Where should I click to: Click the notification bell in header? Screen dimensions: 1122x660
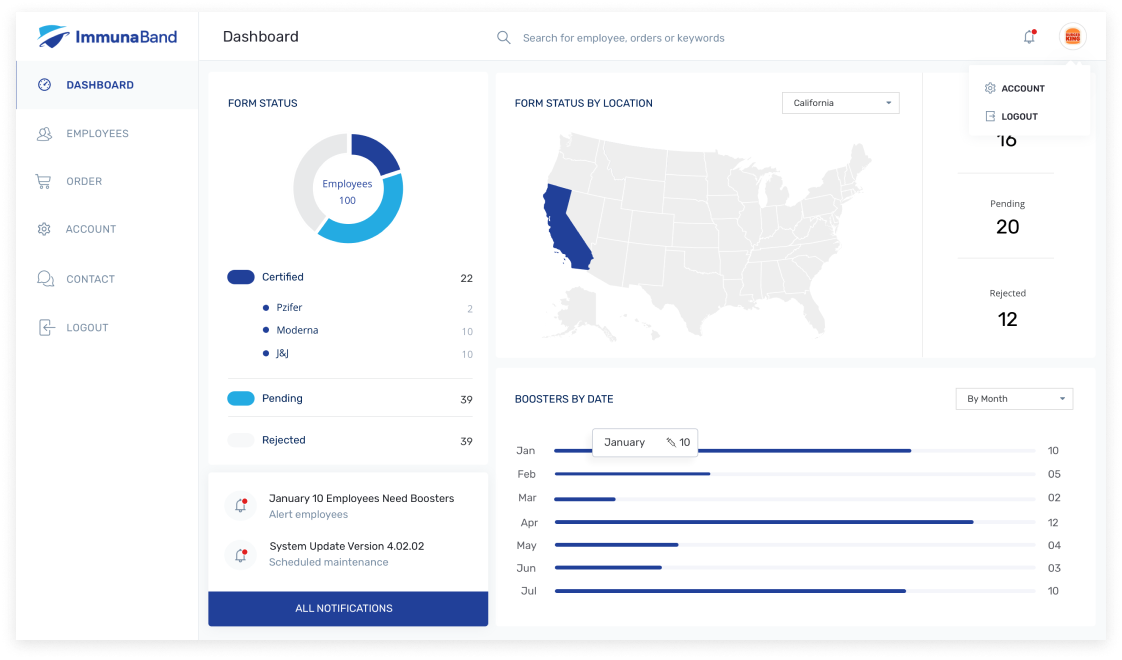pos(1029,37)
